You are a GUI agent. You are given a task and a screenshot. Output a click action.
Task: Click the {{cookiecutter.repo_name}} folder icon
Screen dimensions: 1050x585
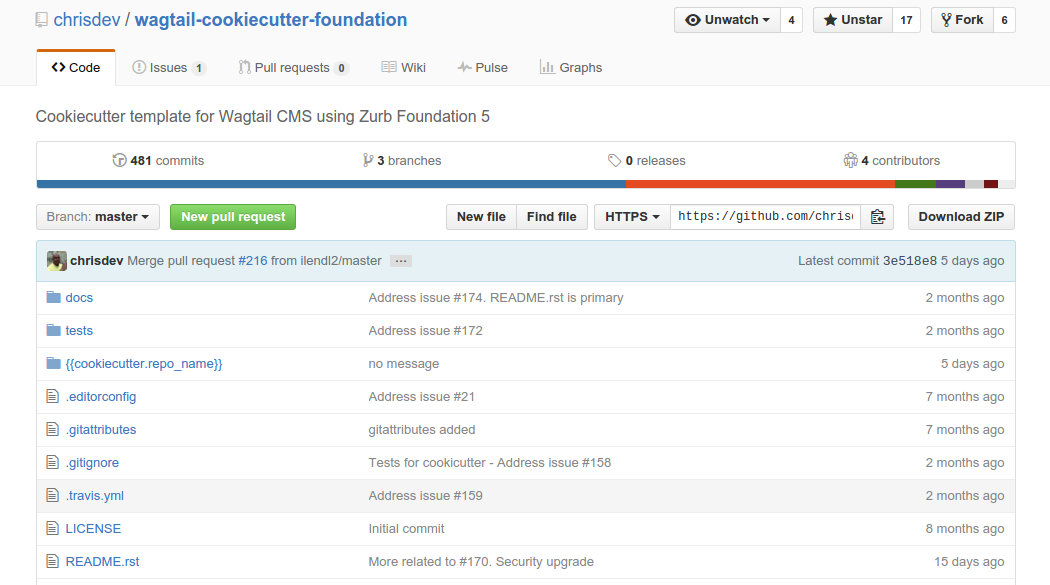54,363
